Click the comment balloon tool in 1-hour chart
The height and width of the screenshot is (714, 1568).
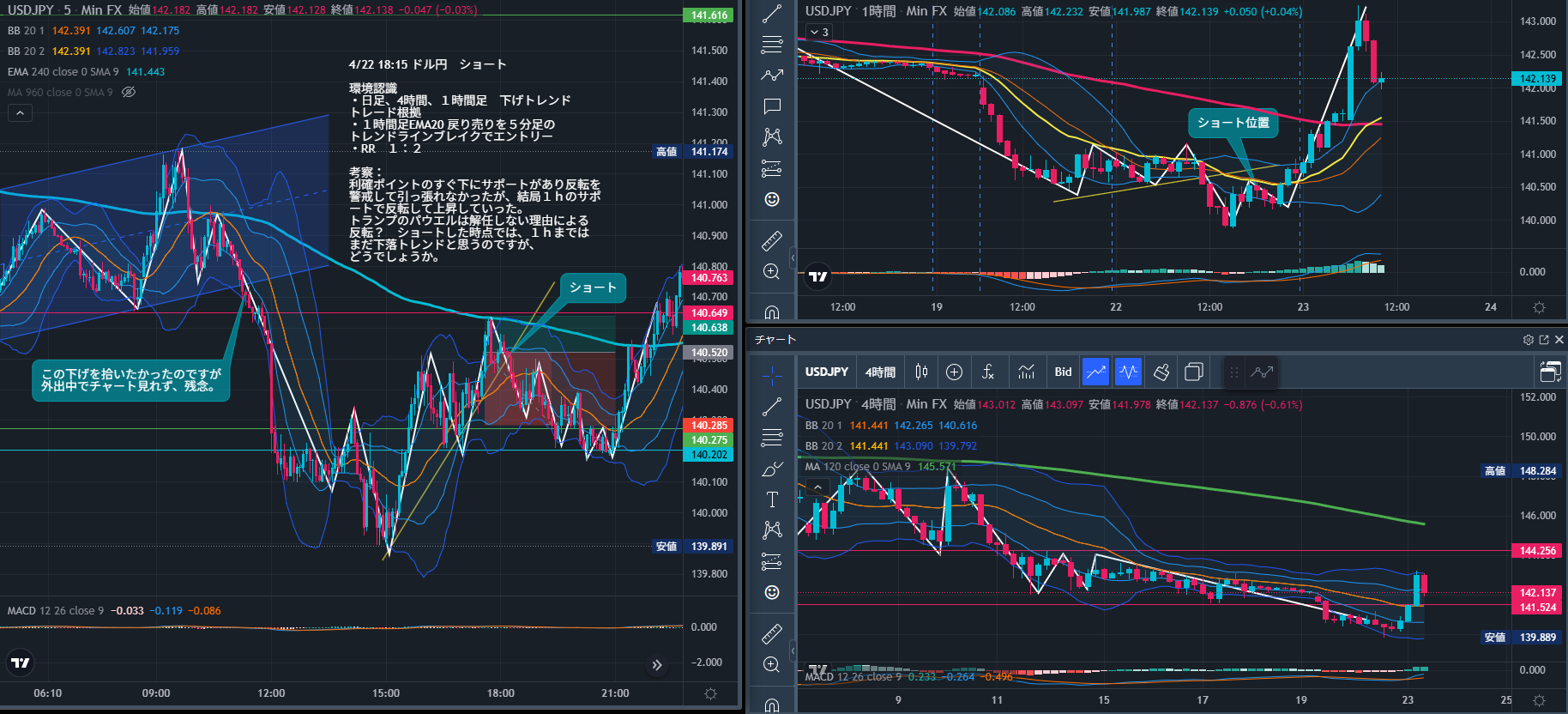pyautogui.click(x=772, y=106)
